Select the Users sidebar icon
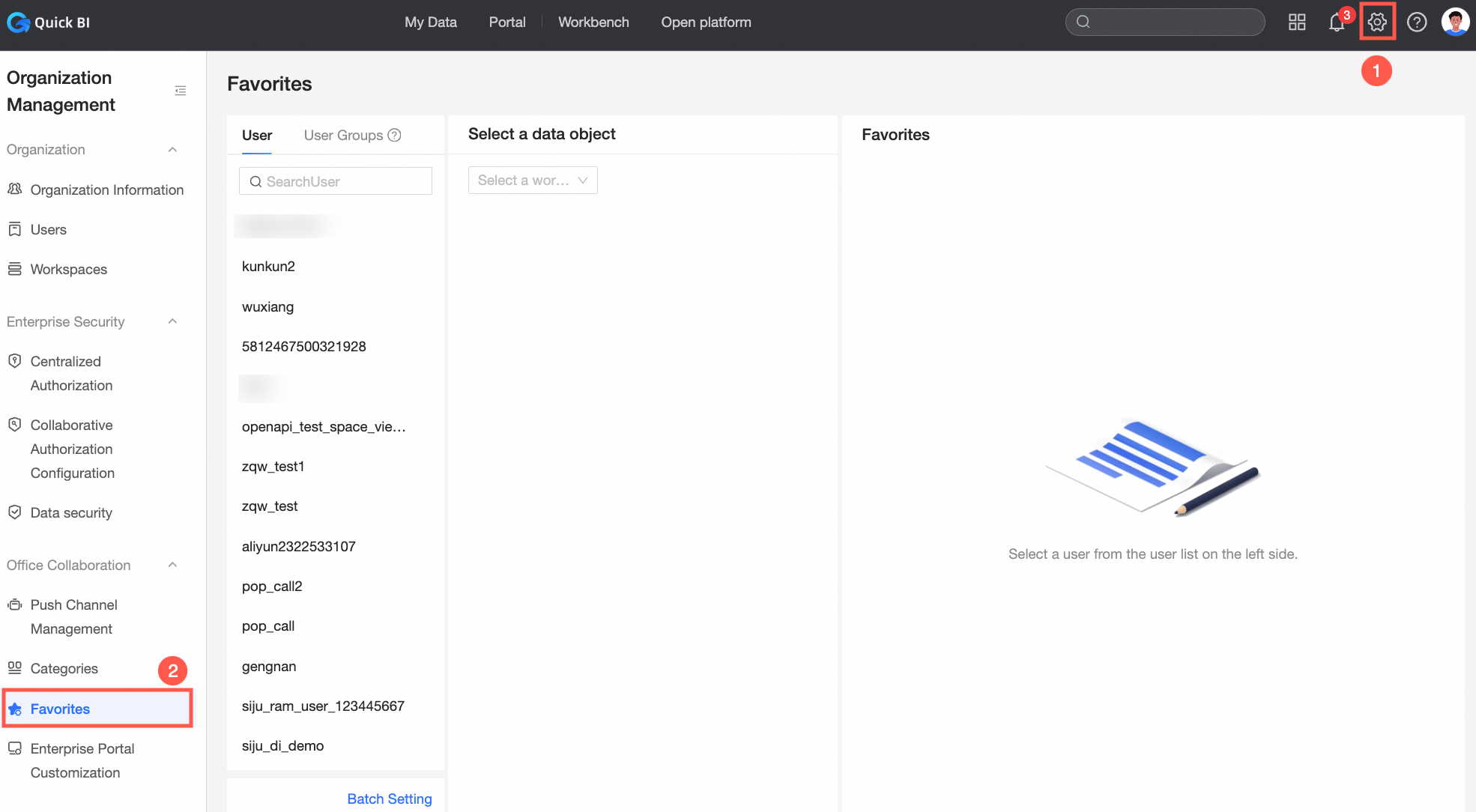1476x812 pixels. tap(15, 229)
